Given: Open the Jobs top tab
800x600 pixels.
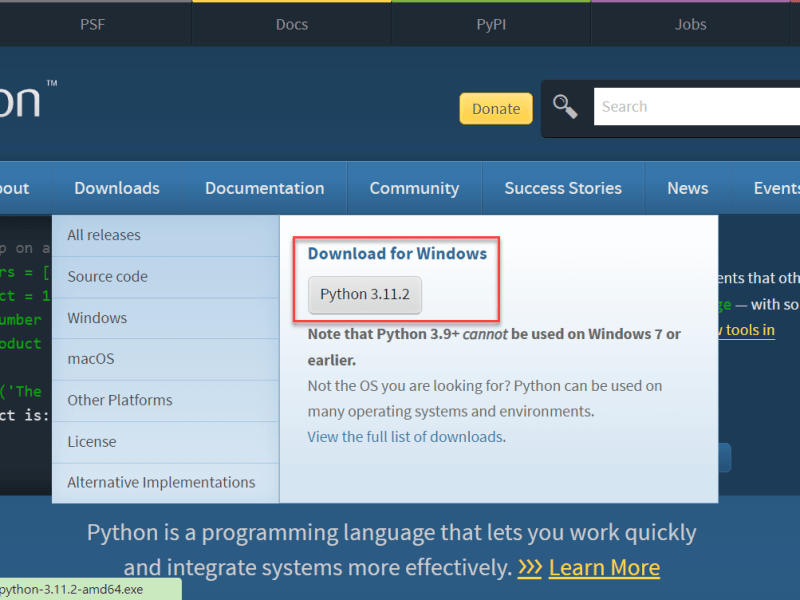Looking at the screenshot, I should pyautogui.click(x=690, y=24).
